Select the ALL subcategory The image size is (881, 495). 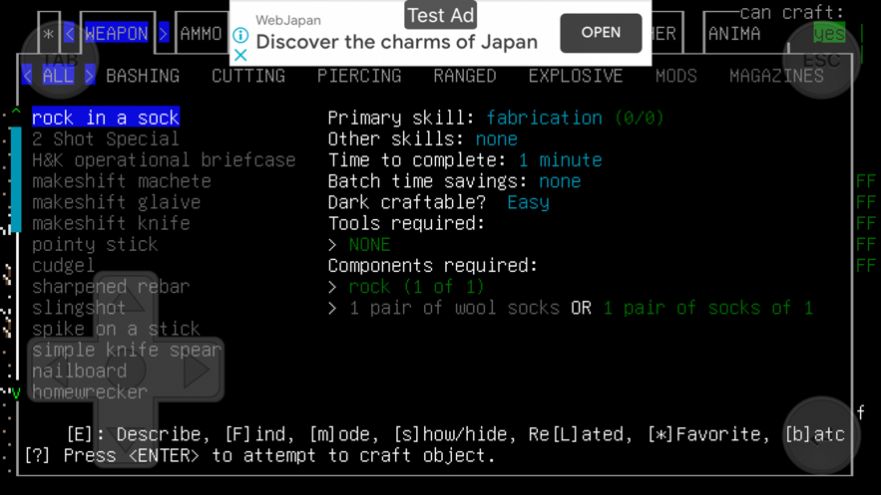(x=58, y=75)
